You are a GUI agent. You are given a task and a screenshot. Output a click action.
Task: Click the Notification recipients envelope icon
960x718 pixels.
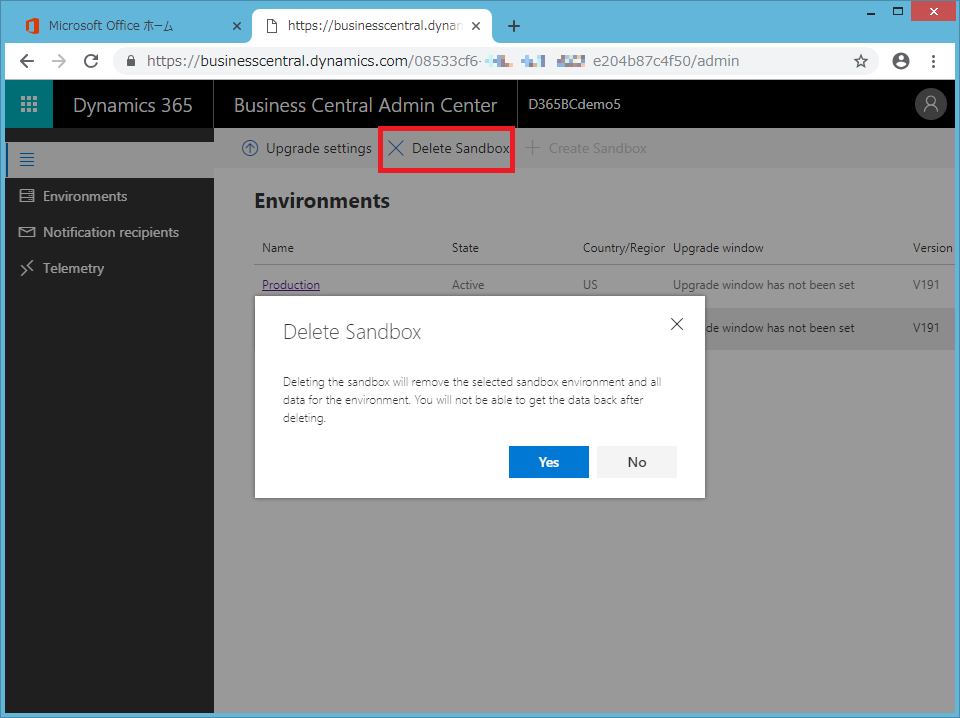coord(27,232)
